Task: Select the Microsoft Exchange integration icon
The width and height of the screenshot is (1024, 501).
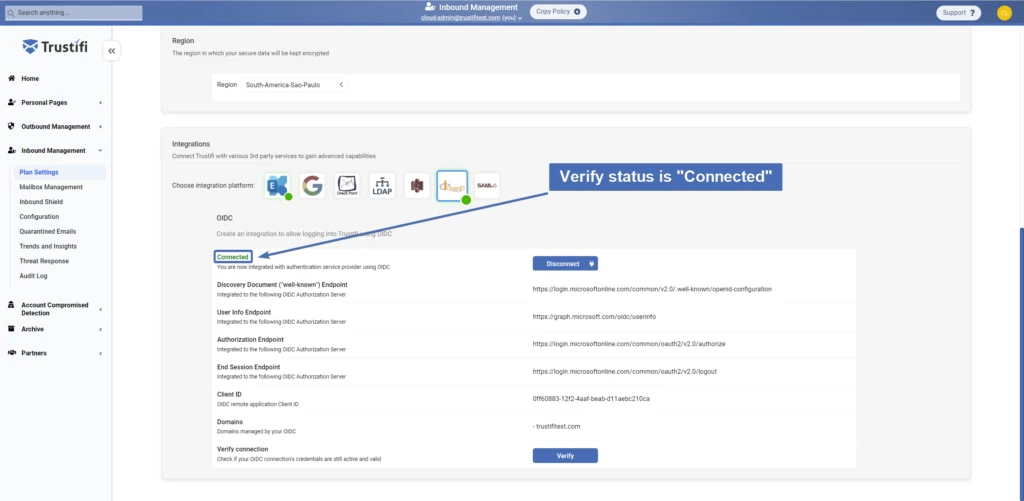Action: pos(278,185)
